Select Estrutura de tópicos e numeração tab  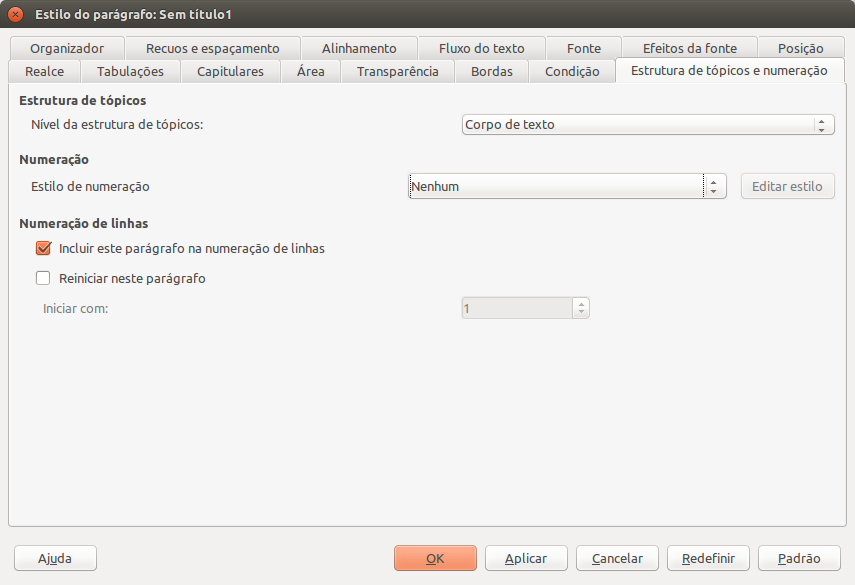pyautogui.click(x=729, y=71)
